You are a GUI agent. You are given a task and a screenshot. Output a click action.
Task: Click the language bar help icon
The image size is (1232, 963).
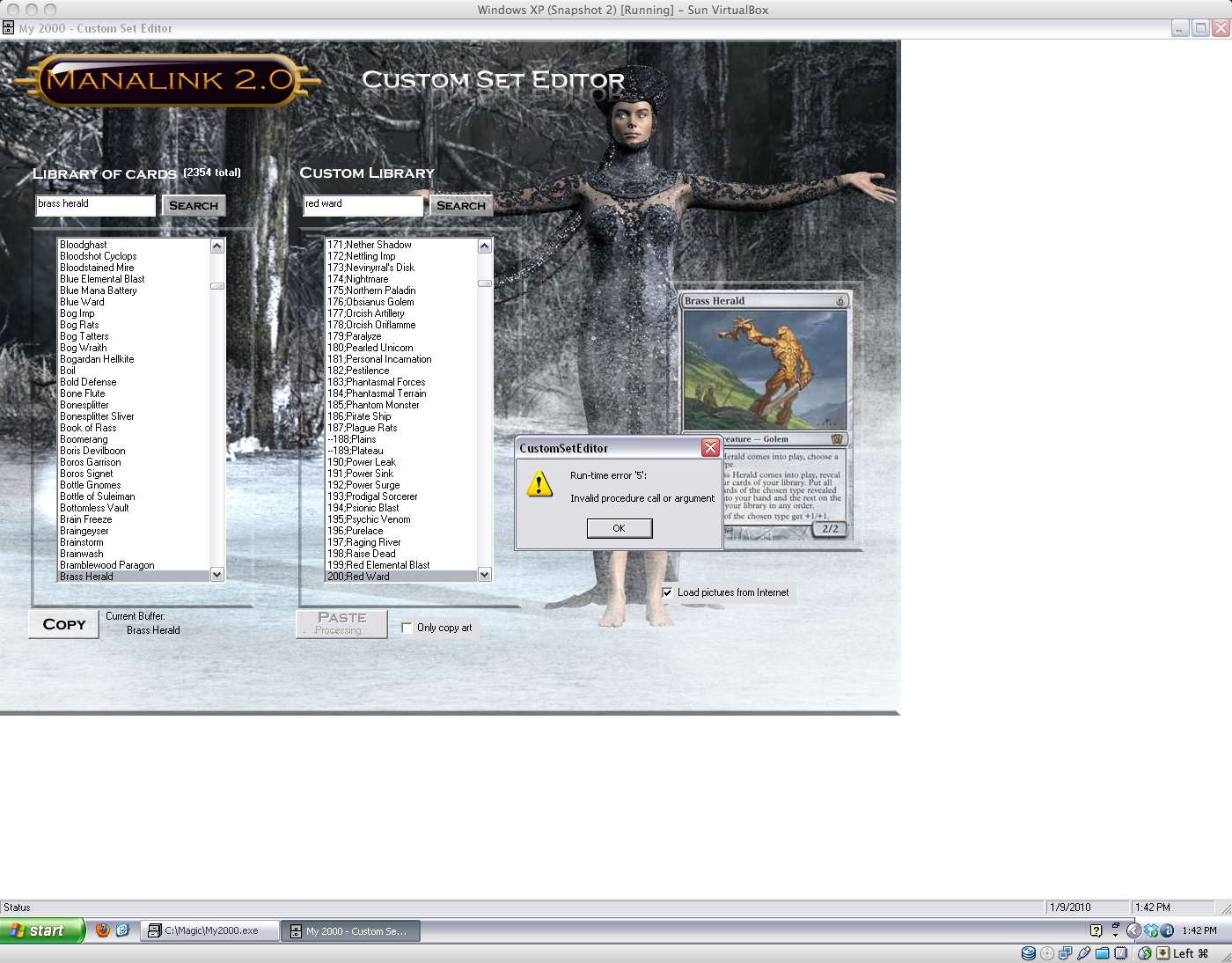(x=1096, y=930)
